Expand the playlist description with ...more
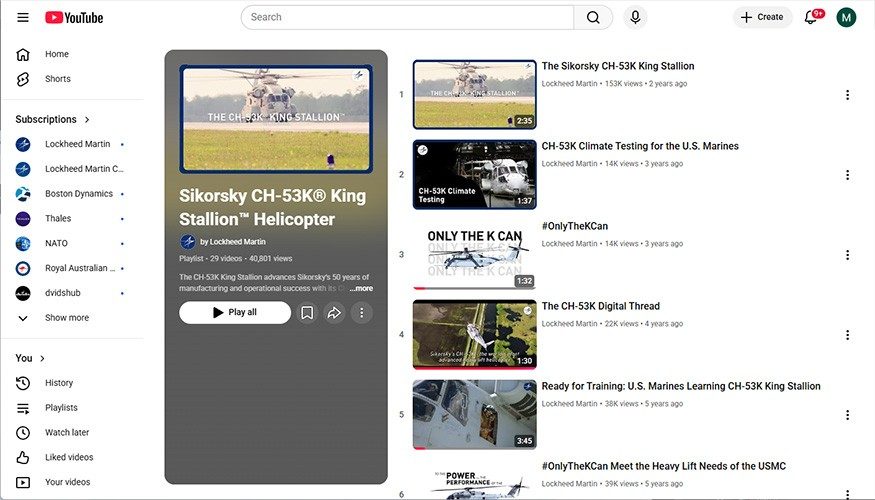Screen dimensions: 875x500 coord(361,289)
